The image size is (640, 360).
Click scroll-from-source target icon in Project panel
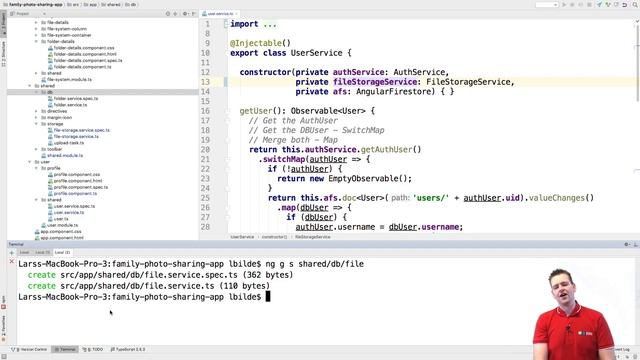(168, 14)
